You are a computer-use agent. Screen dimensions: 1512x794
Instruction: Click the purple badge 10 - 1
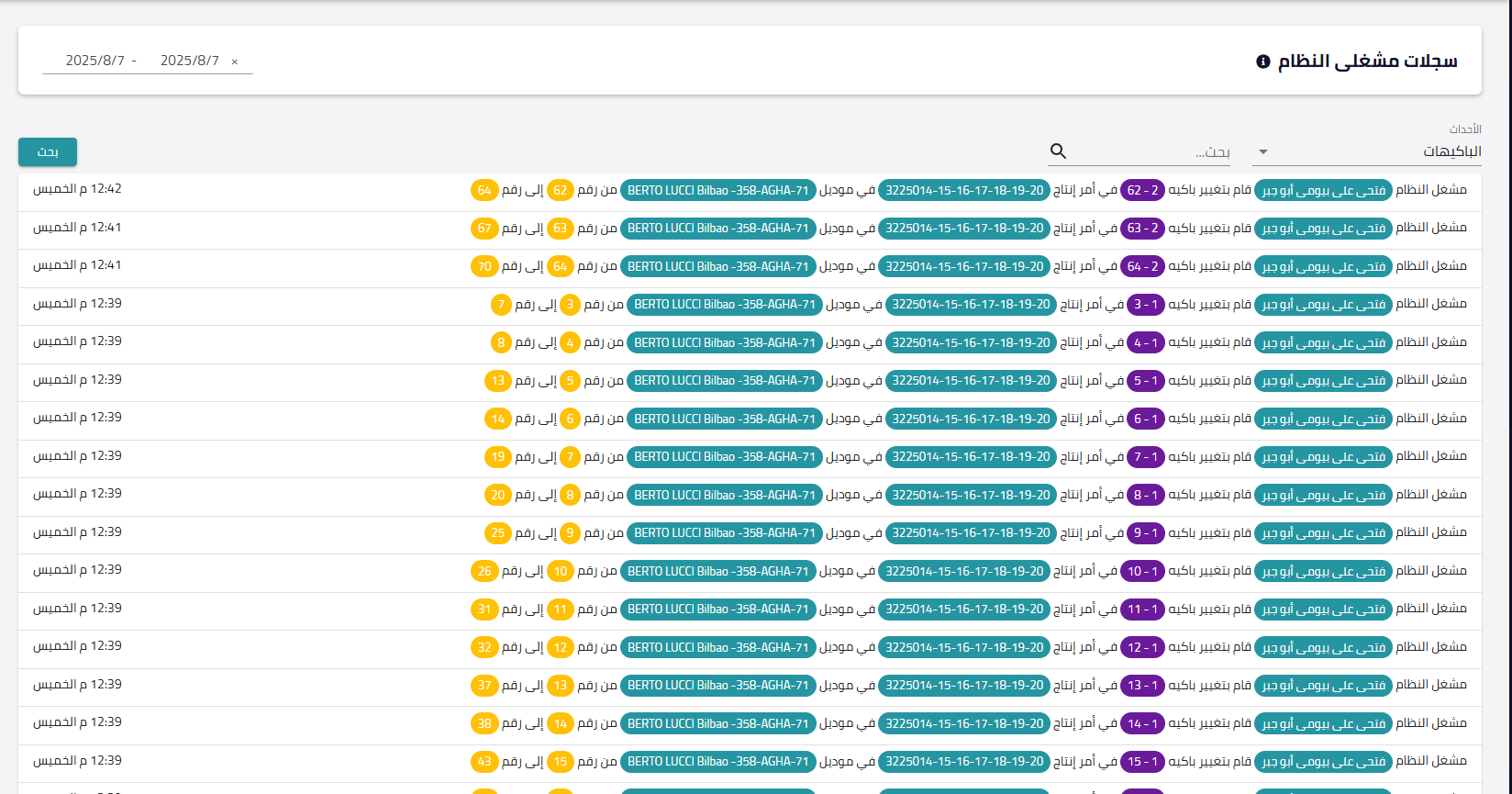coord(1143,571)
